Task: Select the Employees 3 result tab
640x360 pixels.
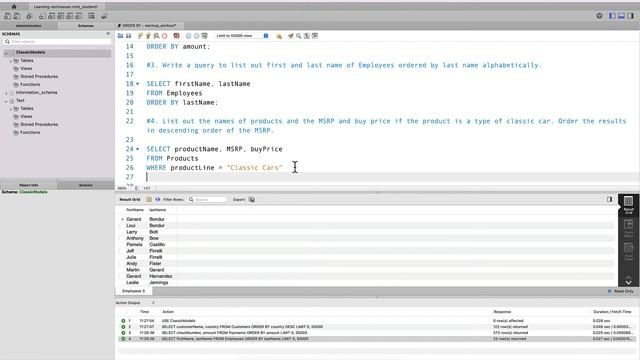Action: [134, 291]
